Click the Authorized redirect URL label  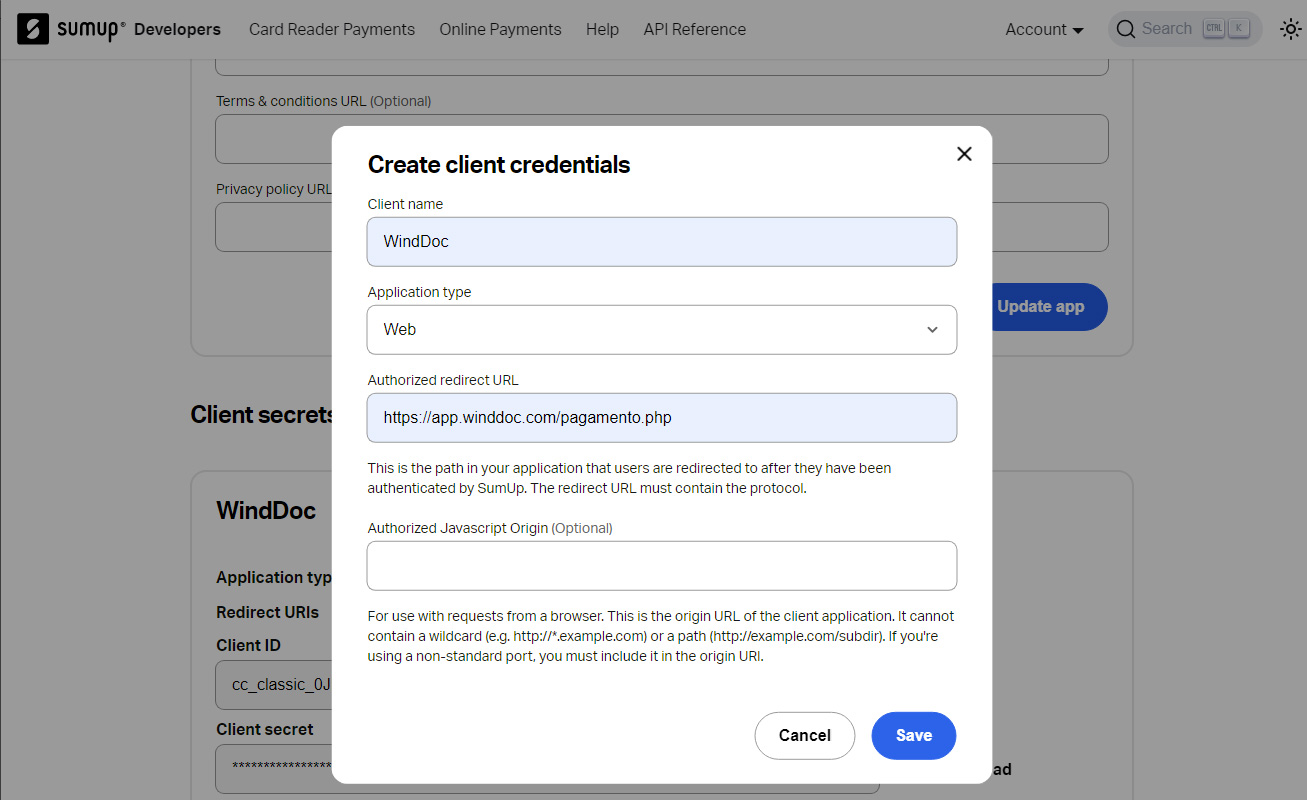click(x=443, y=380)
